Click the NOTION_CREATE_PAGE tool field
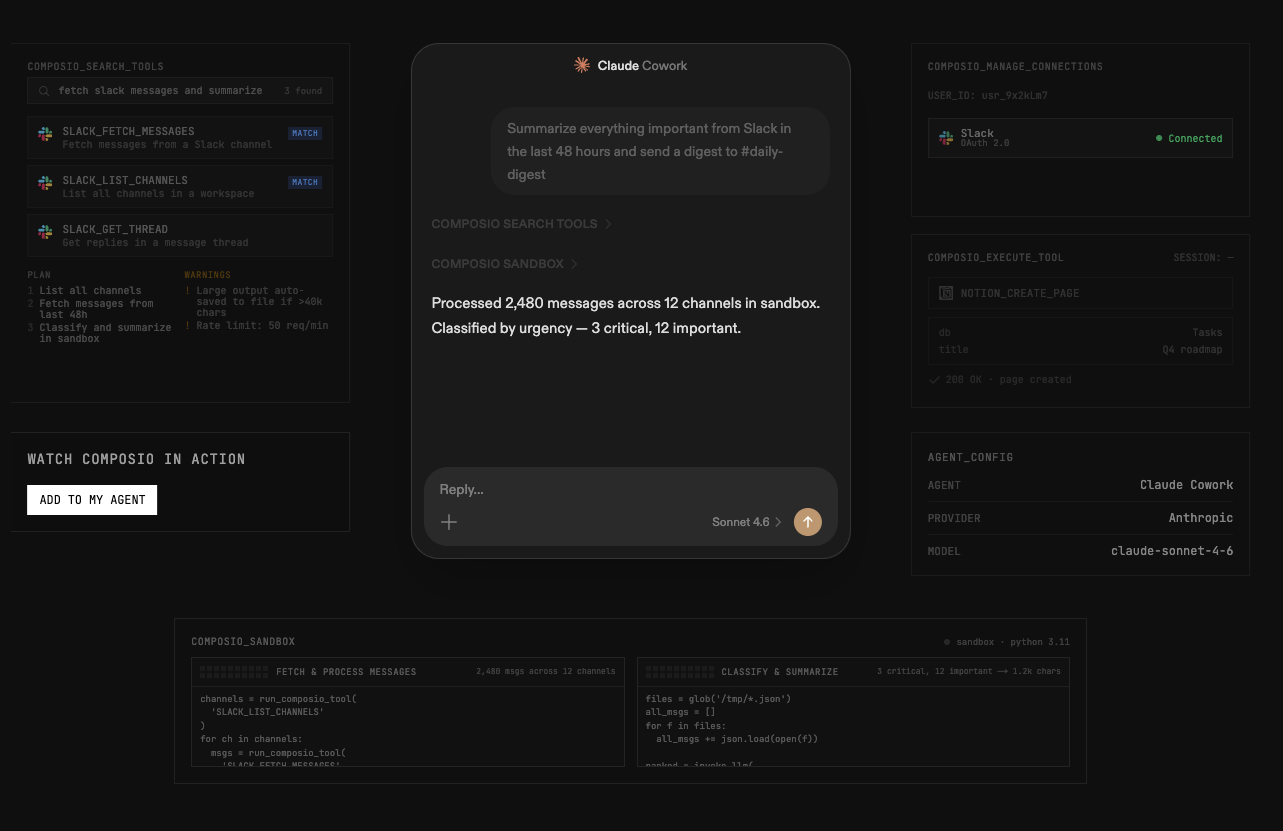Image resolution: width=1283 pixels, height=831 pixels. tap(1080, 293)
